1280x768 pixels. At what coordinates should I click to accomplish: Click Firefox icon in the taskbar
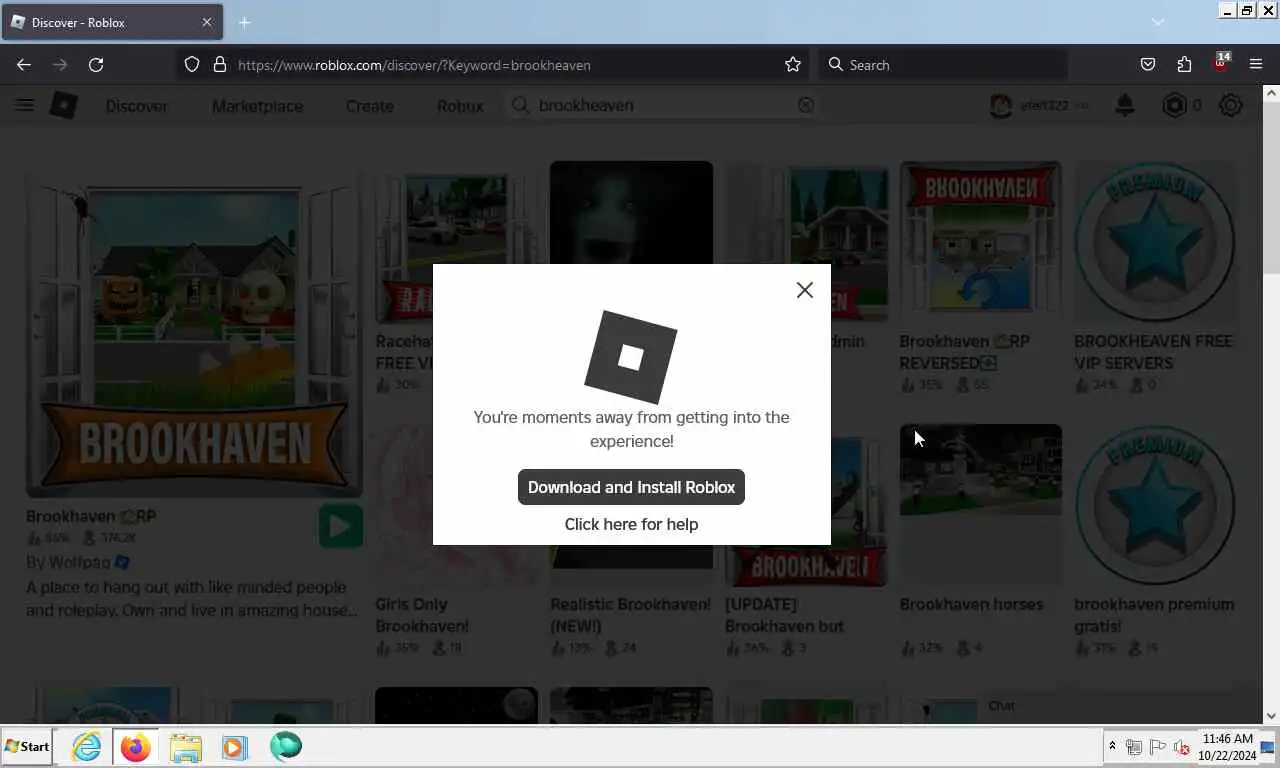(x=135, y=747)
